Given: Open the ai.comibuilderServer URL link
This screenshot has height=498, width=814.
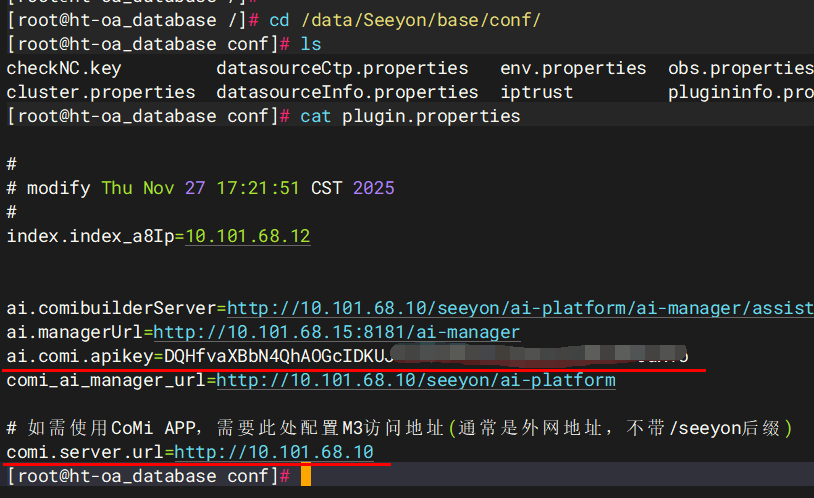Looking at the screenshot, I should 520,308.
